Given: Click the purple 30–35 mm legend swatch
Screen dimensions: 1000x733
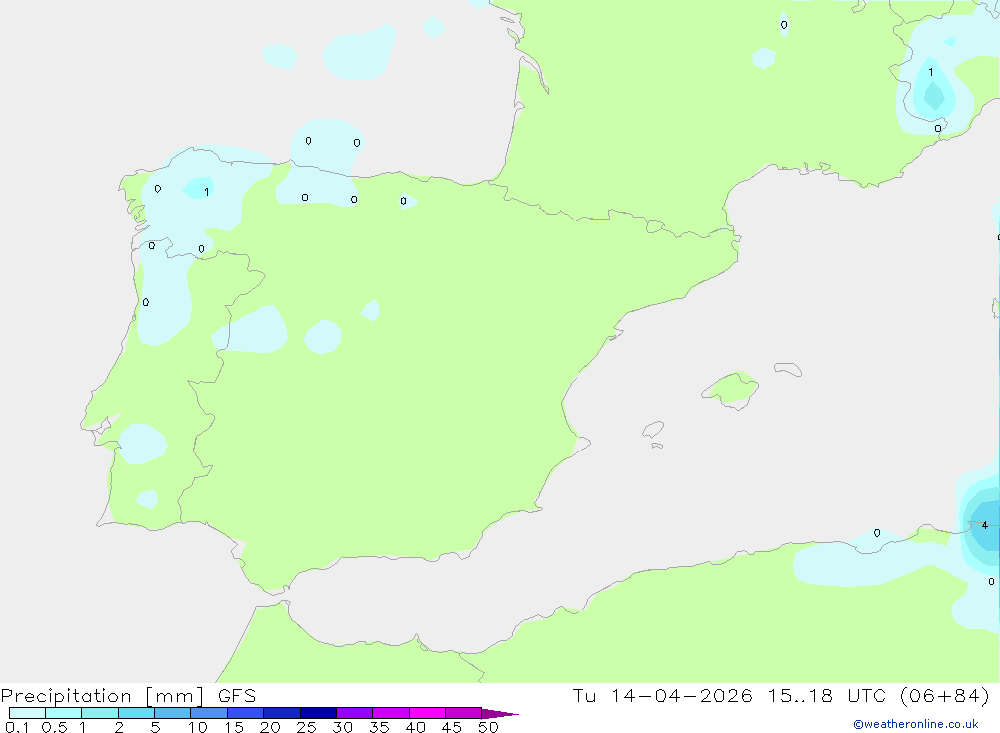Looking at the screenshot, I should (354, 713).
